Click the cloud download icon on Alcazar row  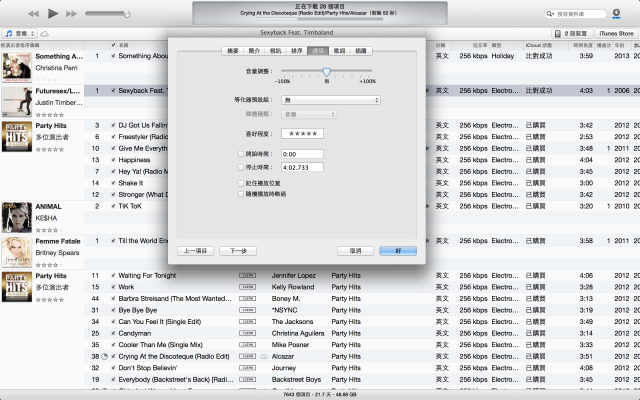tap(264, 357)
